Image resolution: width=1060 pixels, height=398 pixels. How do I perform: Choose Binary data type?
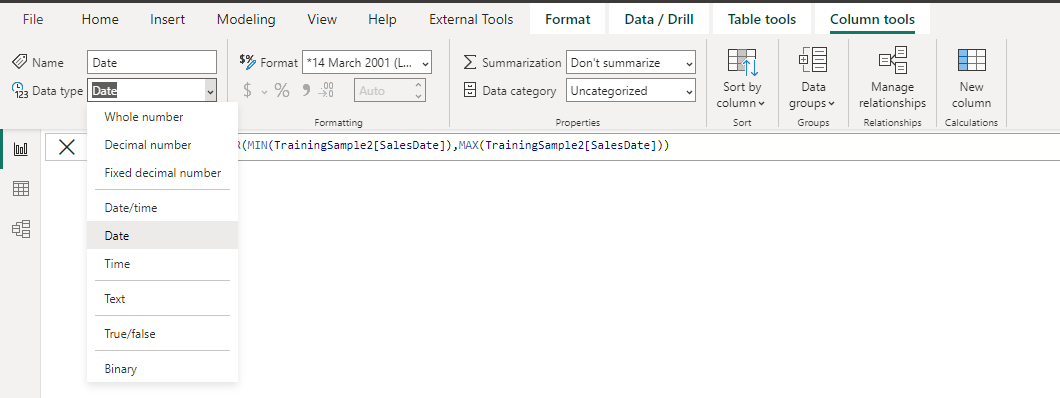[162, 369]
